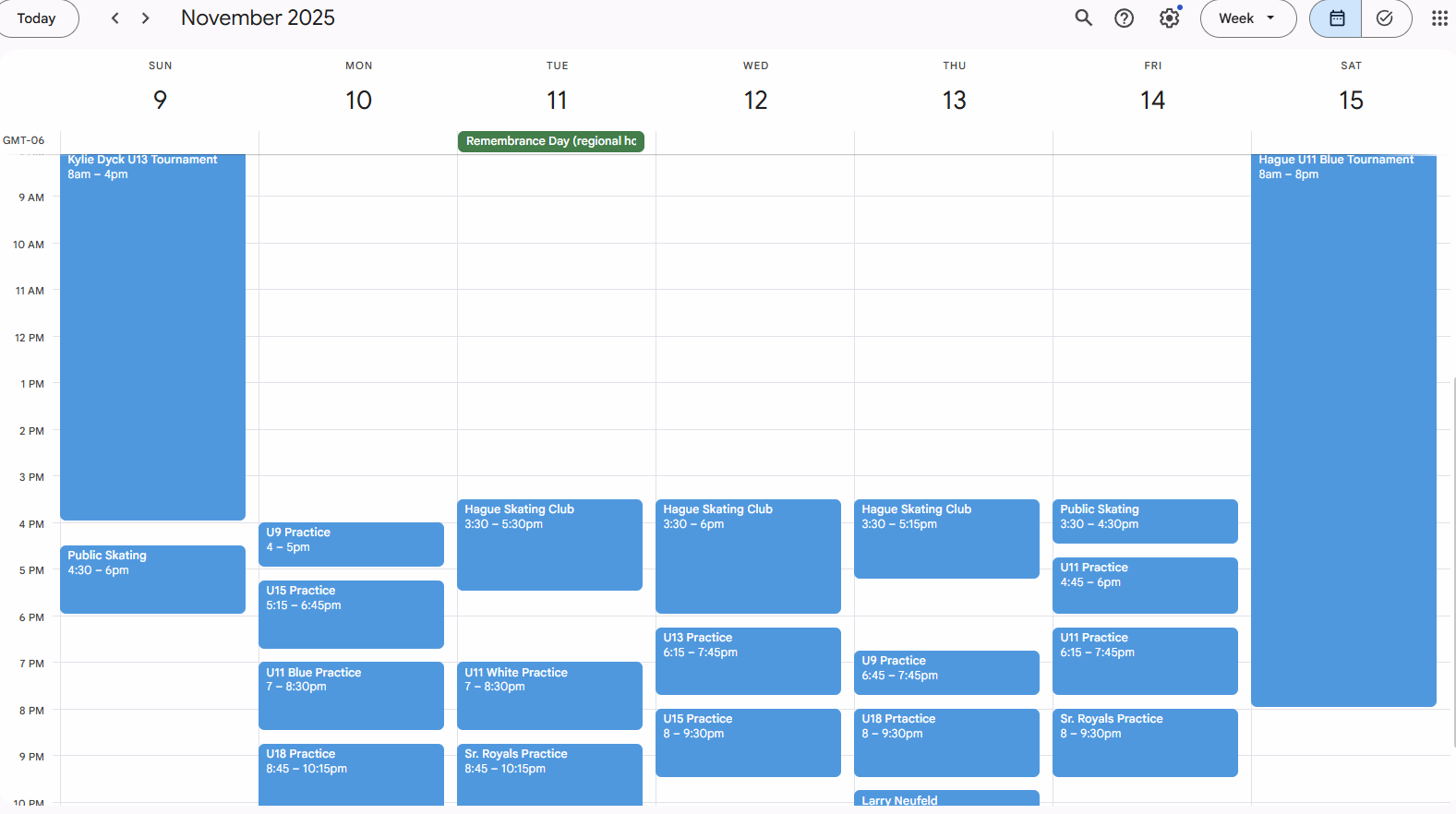Open Sunday Public Skating 4:30 event

[152, 580]
